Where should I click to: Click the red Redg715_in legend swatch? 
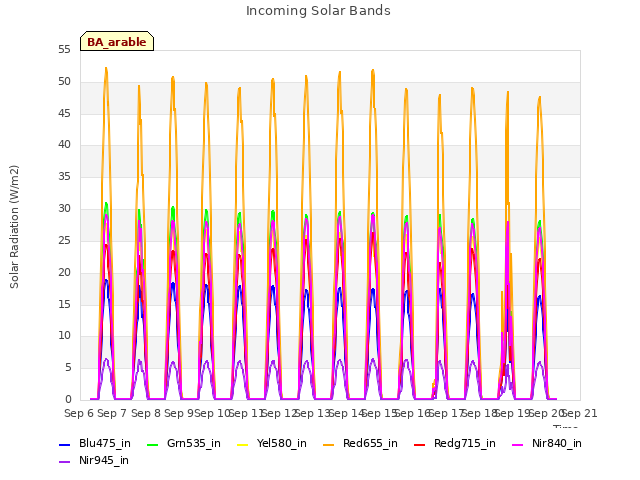pos(420,444)
